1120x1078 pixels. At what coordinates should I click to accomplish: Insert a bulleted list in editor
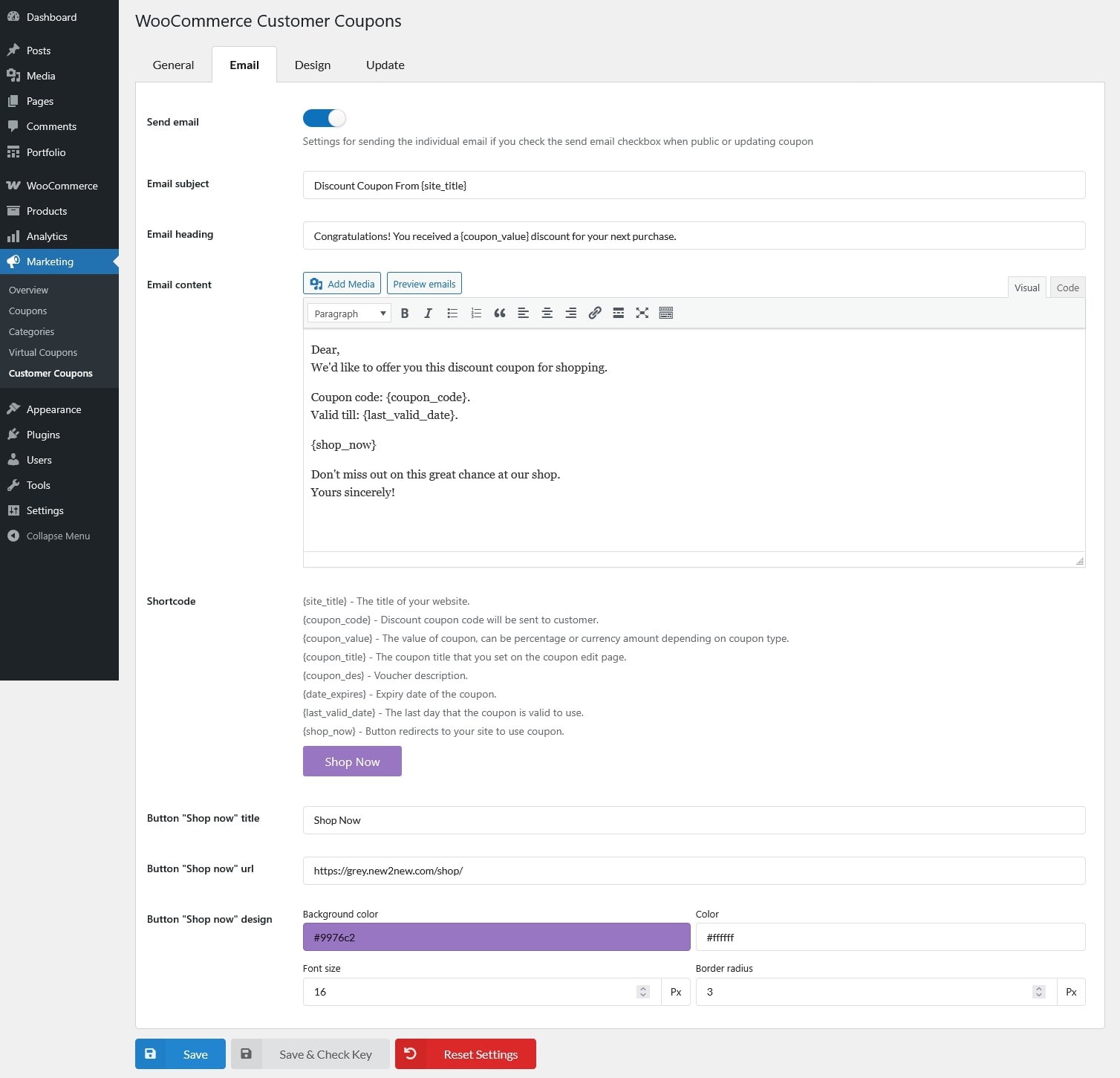pyautogui.click(x=452, y=314)
